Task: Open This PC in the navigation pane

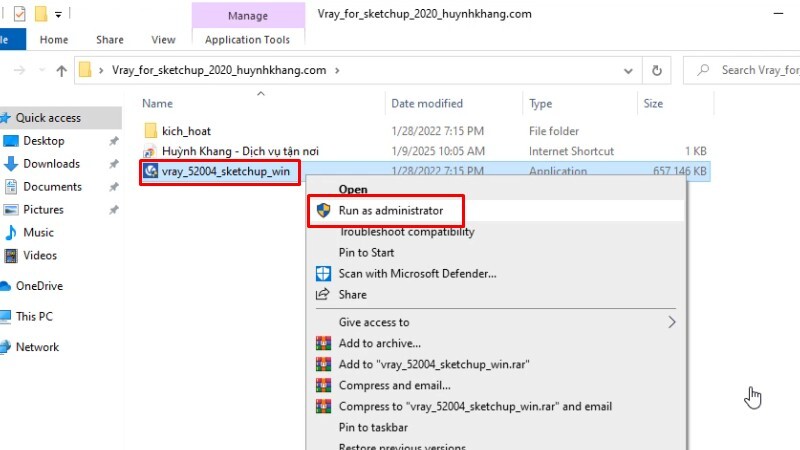Action: point(34,316)
